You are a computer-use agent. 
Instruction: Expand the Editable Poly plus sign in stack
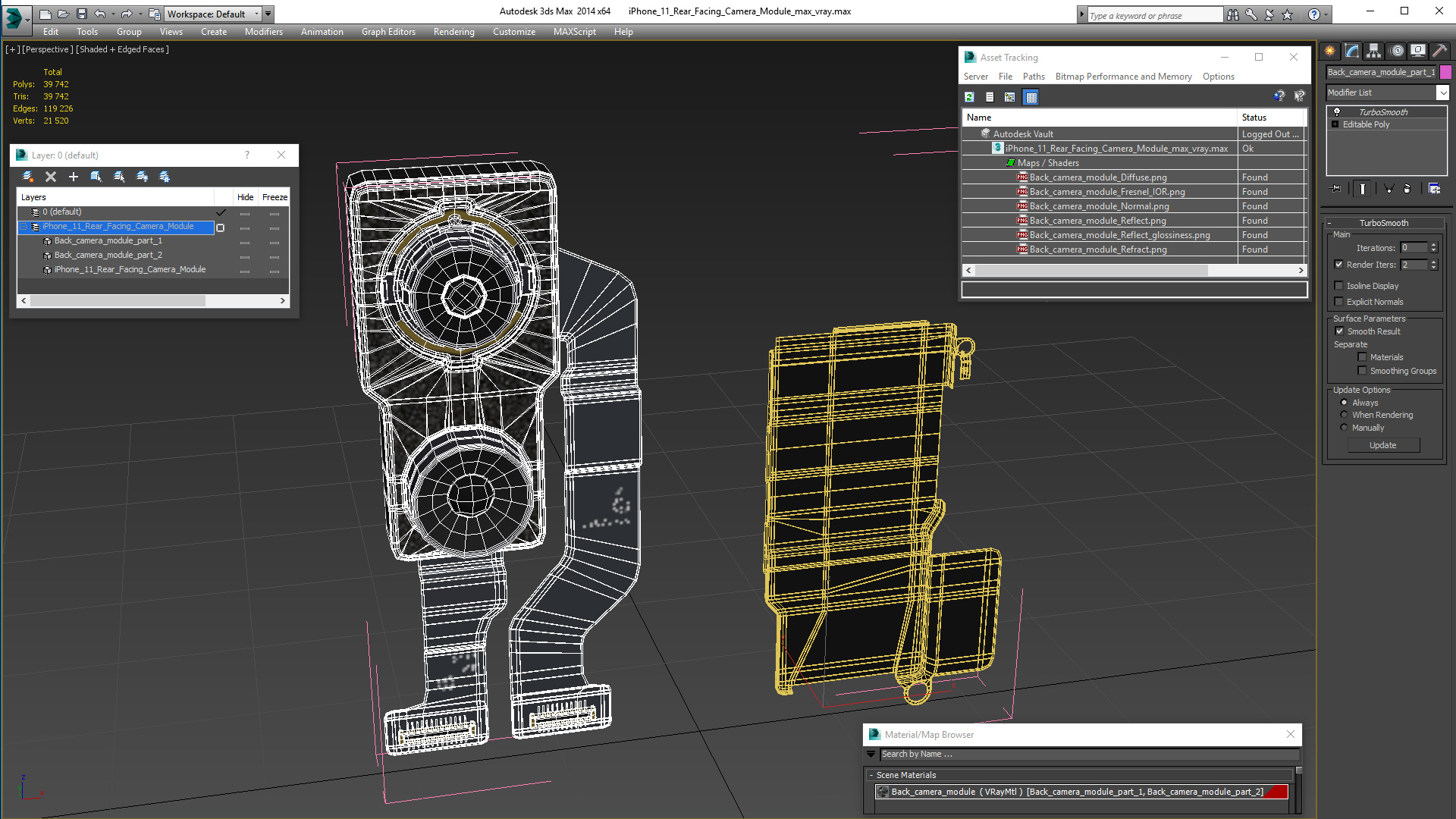click(x=1335, y=124)
